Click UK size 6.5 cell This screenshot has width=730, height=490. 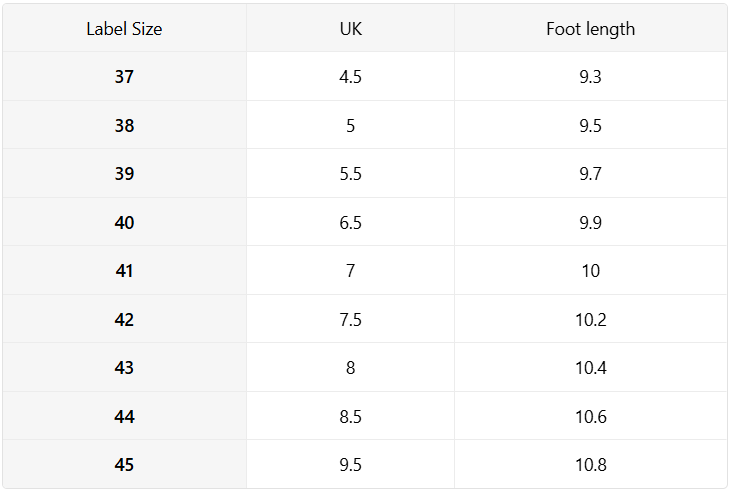click(351, 222)
